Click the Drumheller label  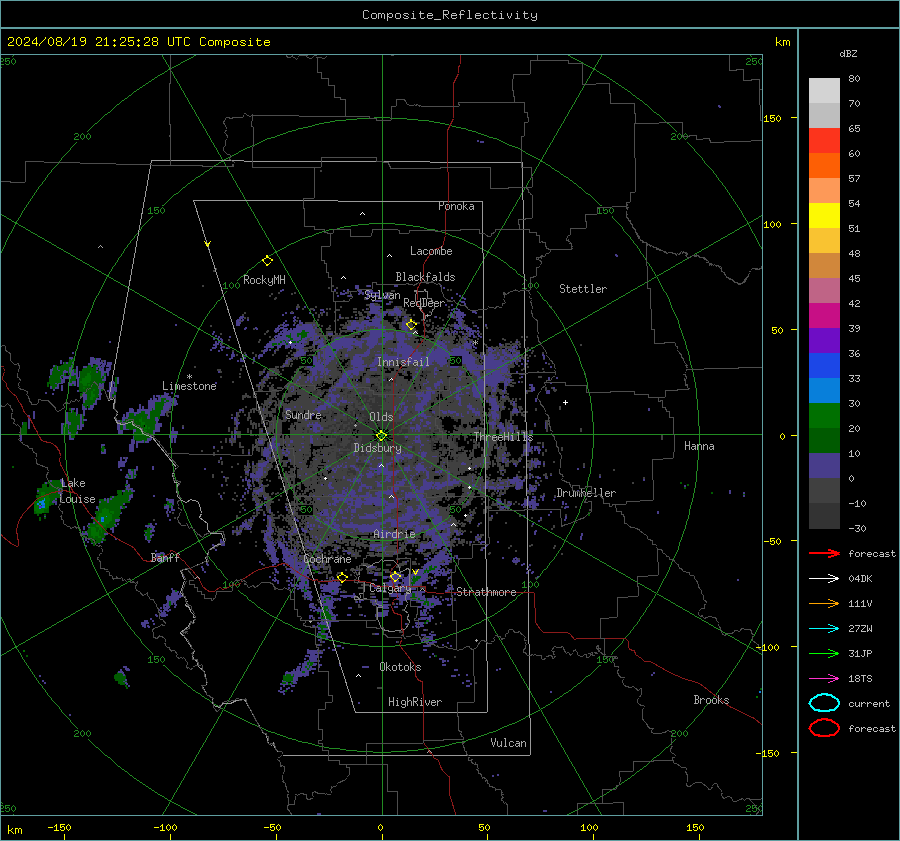click(586, 493)
